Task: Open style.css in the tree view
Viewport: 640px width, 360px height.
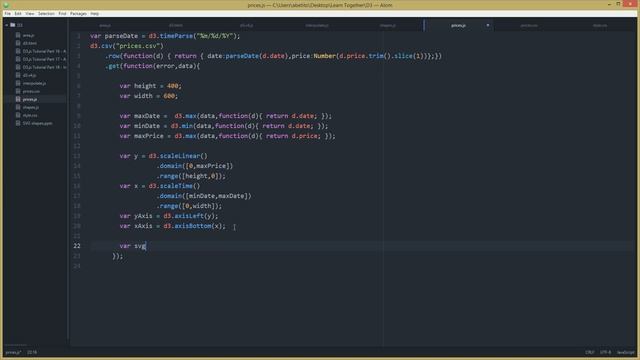Action: point(30,116)
